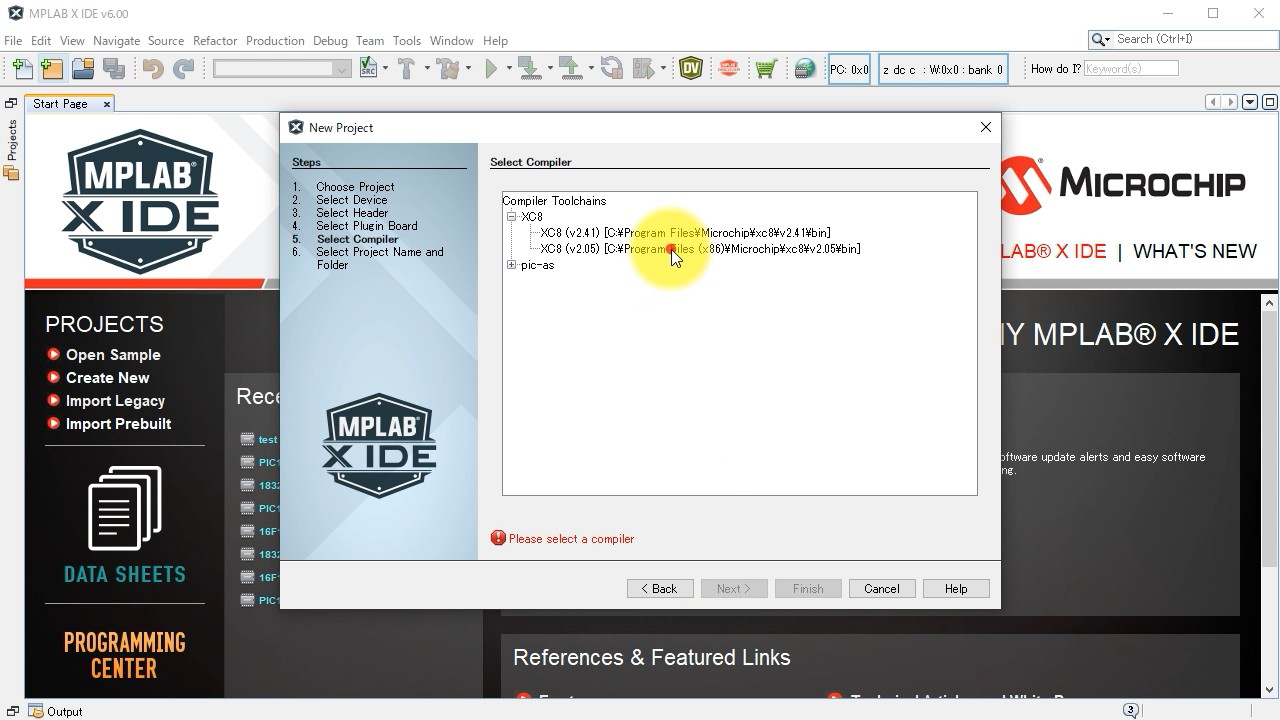
Task: Collapse the XC8 toolchain tree node
Action: click(x=511, y=217)
